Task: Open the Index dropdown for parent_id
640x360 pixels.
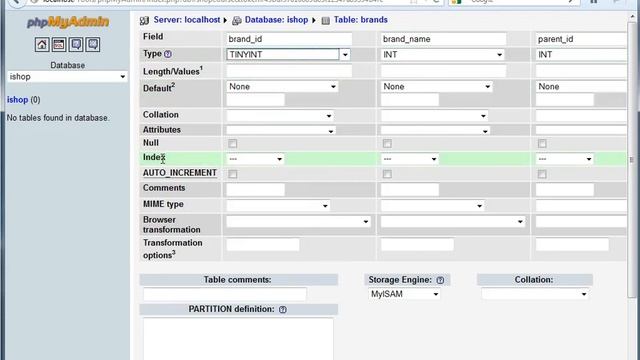Action: (x=564, y=159)
